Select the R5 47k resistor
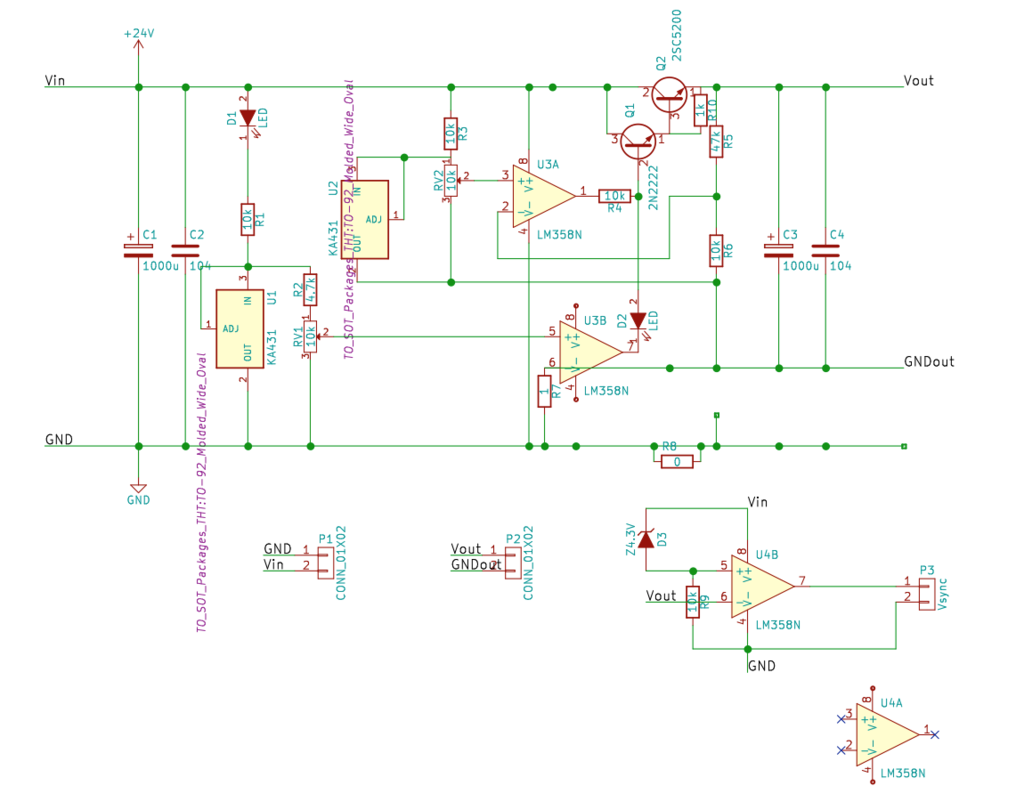 click(716, 142)
